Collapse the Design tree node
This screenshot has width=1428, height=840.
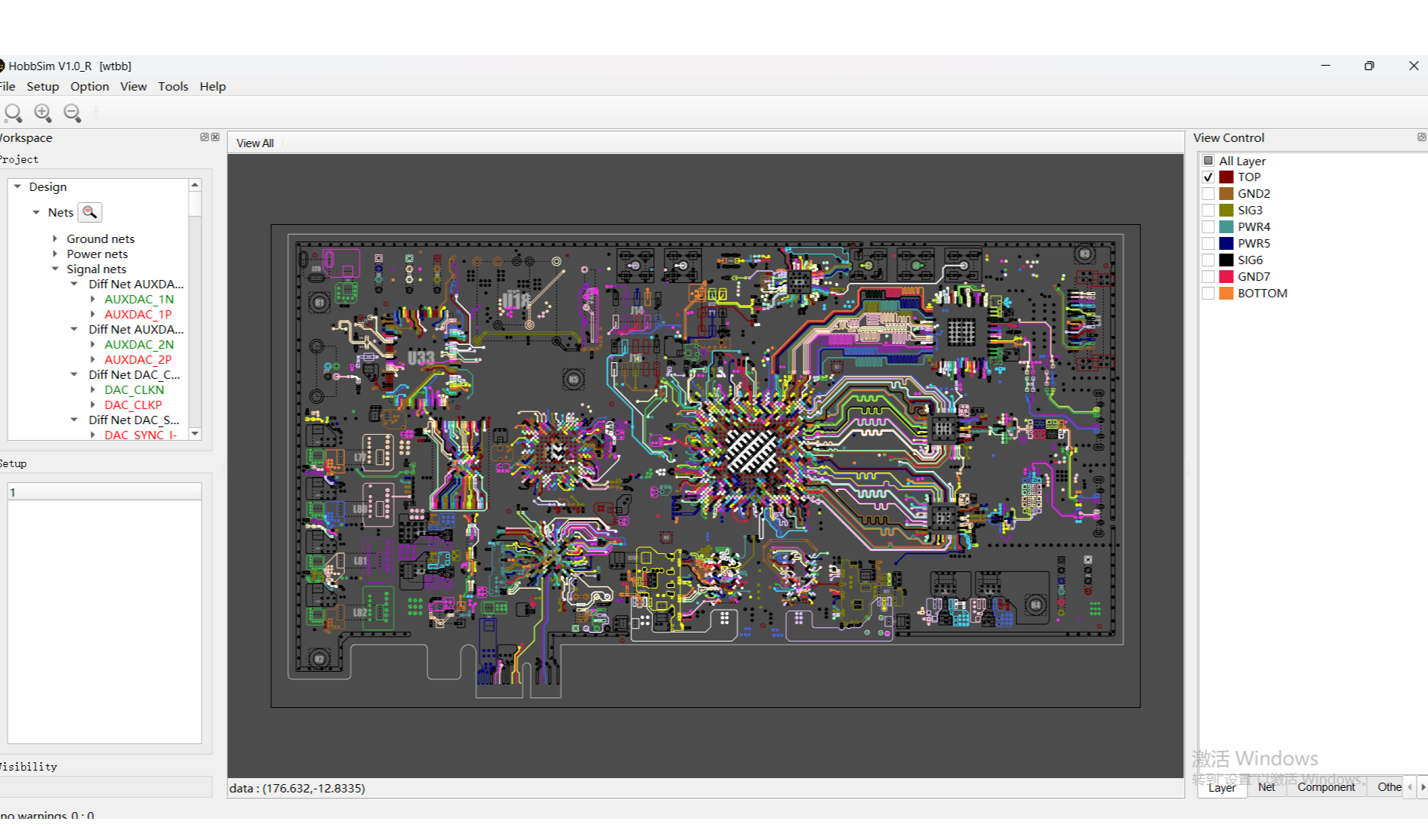click(x=17, y=186)
